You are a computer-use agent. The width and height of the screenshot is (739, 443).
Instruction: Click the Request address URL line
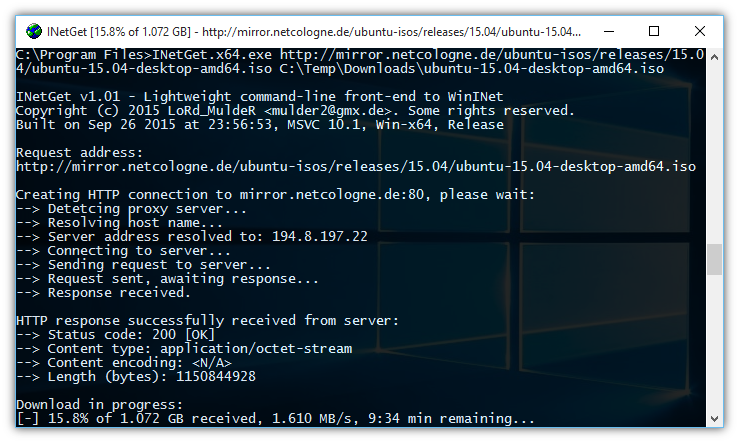coord(355,166)
